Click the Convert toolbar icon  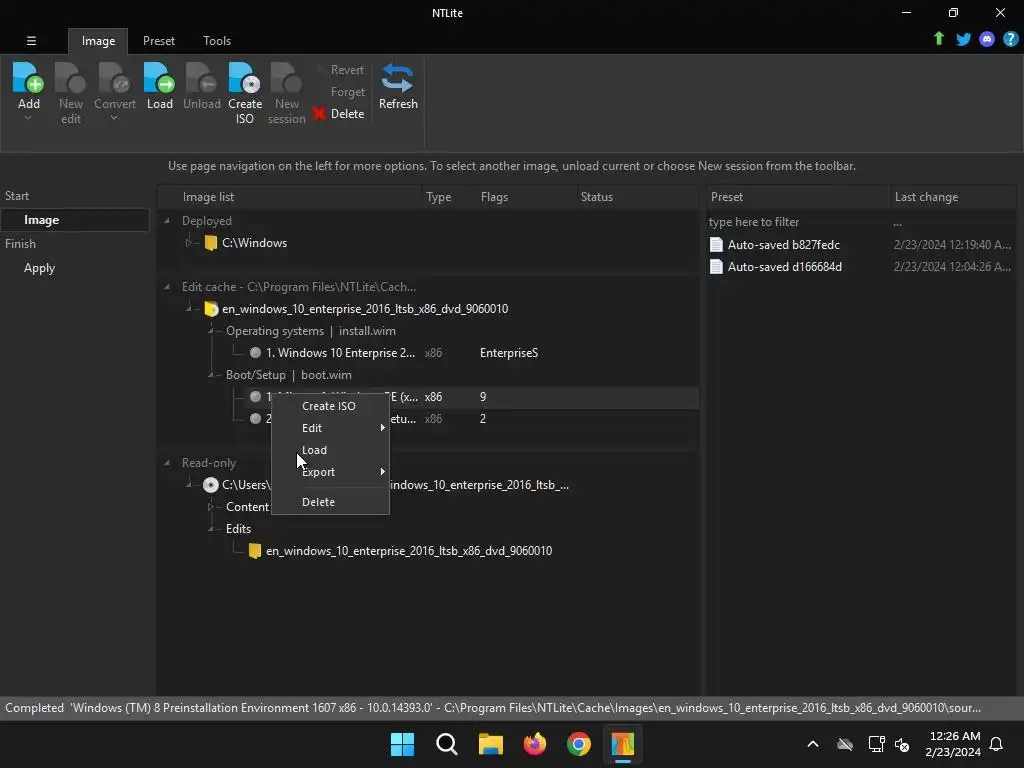point(115,77)
